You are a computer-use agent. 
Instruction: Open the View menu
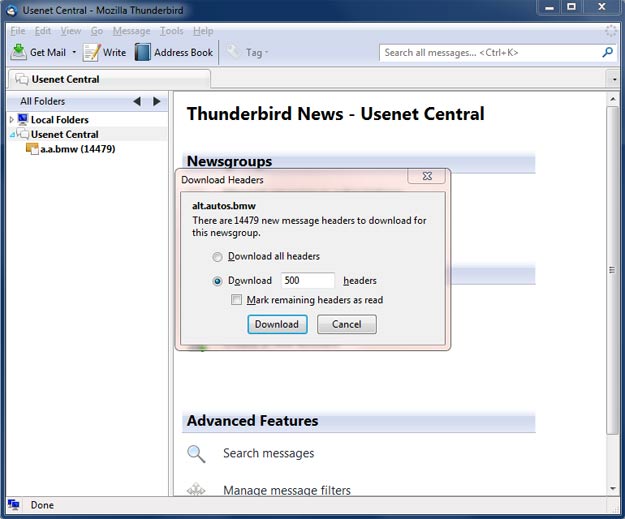point(71,31)
